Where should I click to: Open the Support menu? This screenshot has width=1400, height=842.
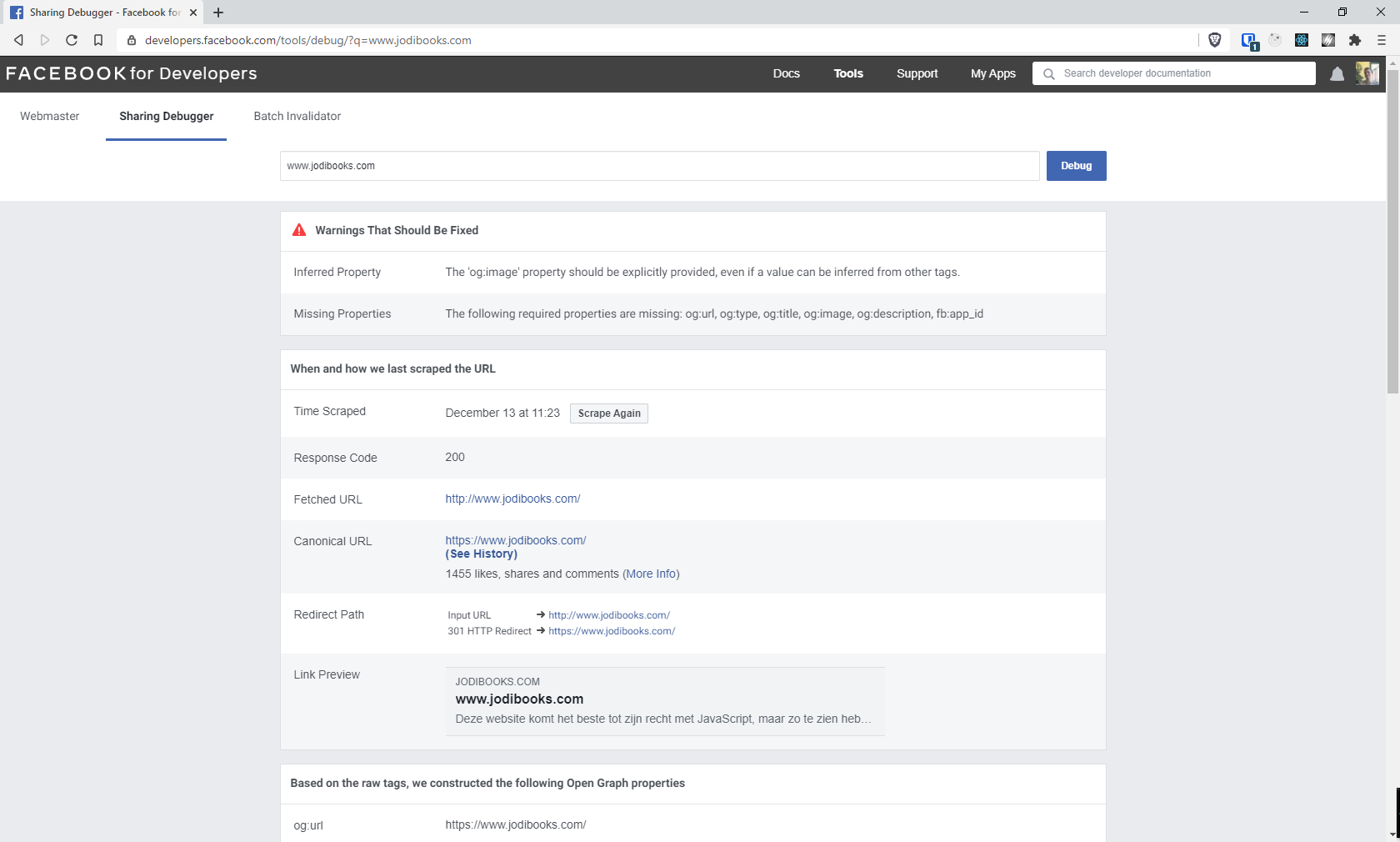pyautogui.click(x=917, y=73)
